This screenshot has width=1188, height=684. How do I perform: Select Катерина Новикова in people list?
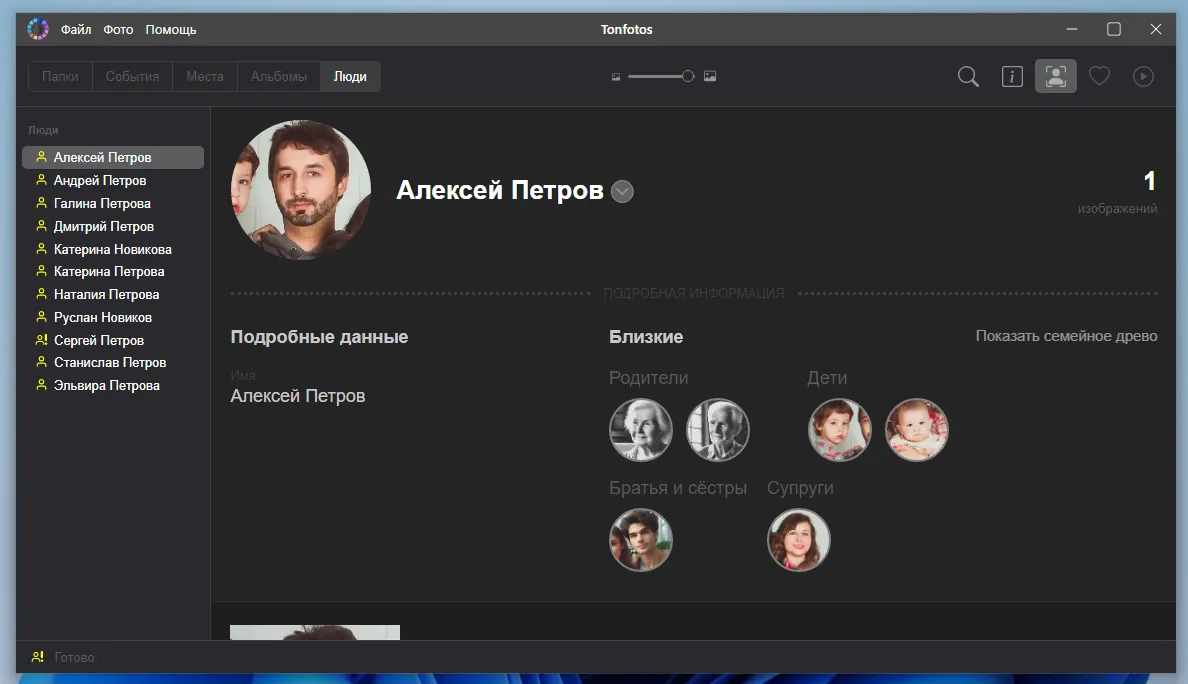112,249
